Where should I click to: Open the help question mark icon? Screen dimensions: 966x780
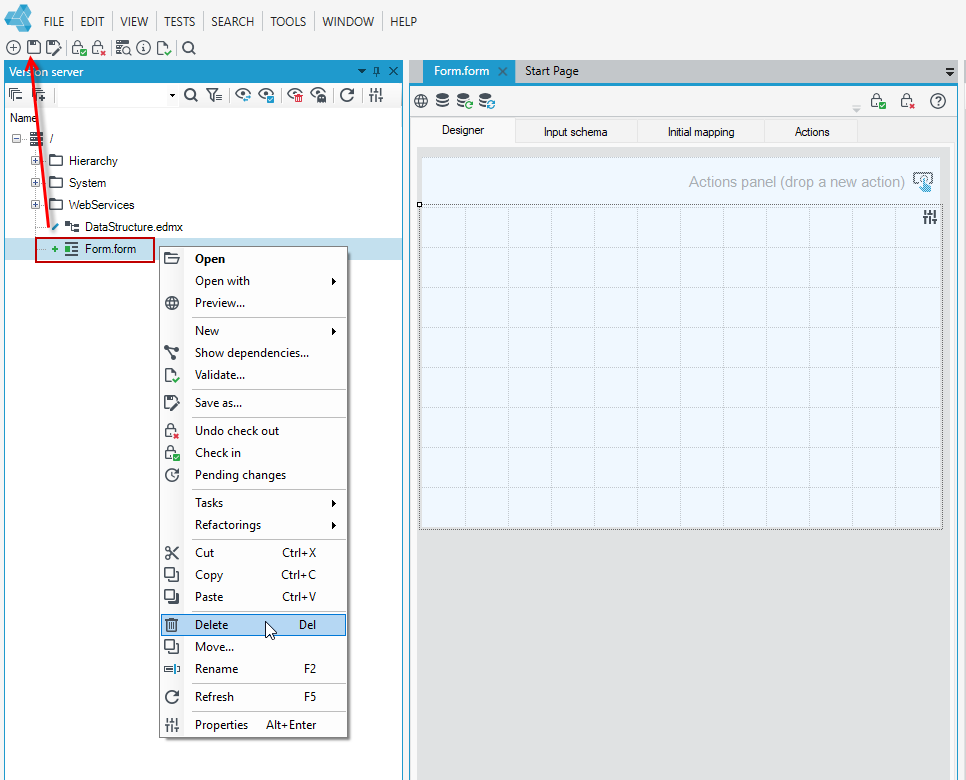938,100
